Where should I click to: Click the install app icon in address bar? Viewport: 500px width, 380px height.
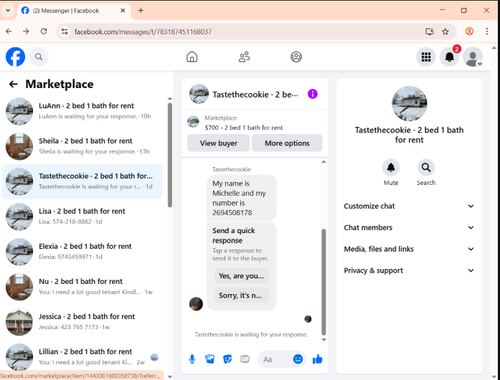click(x=430, y=32)
